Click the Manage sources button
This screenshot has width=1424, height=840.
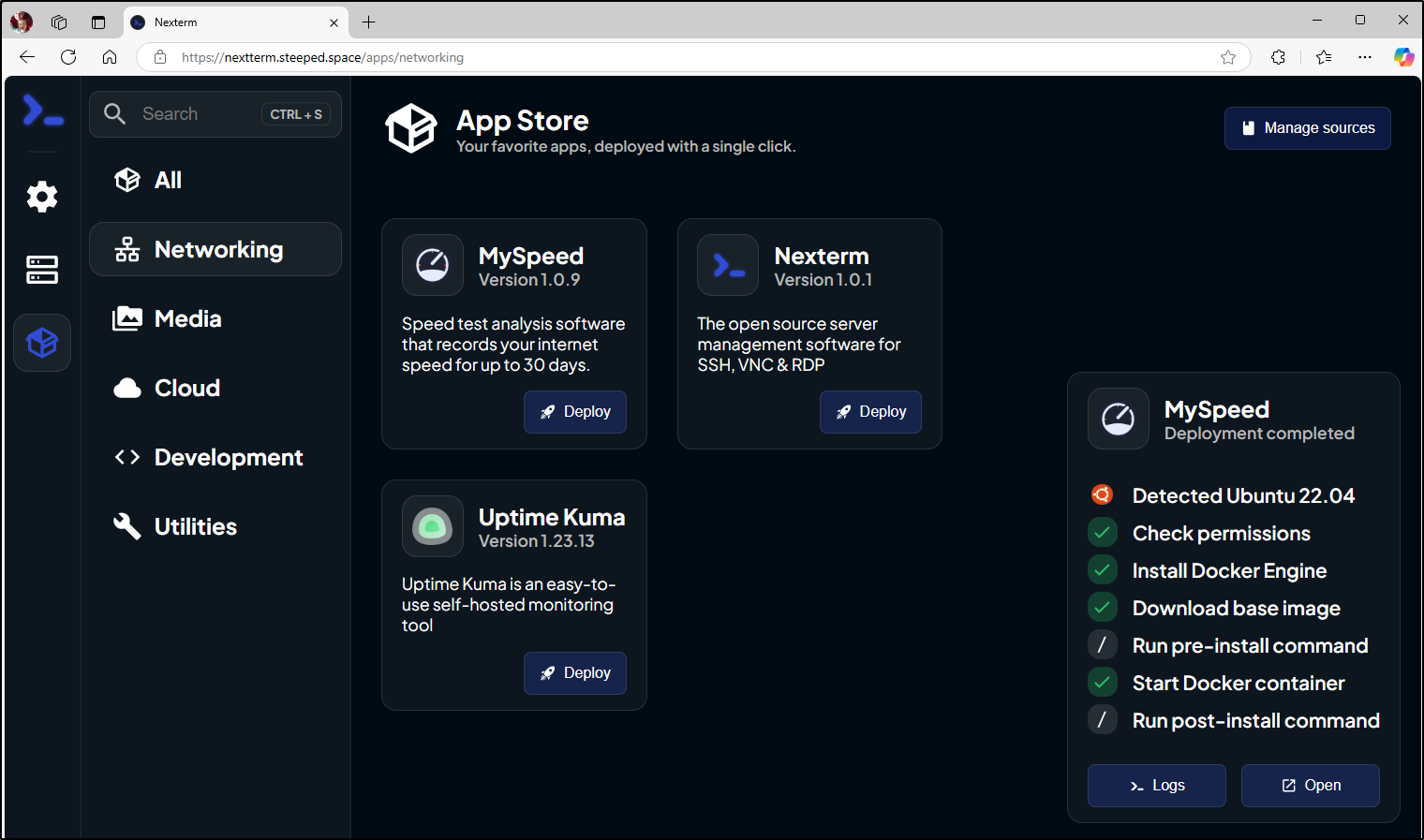tap(1308, 128)
